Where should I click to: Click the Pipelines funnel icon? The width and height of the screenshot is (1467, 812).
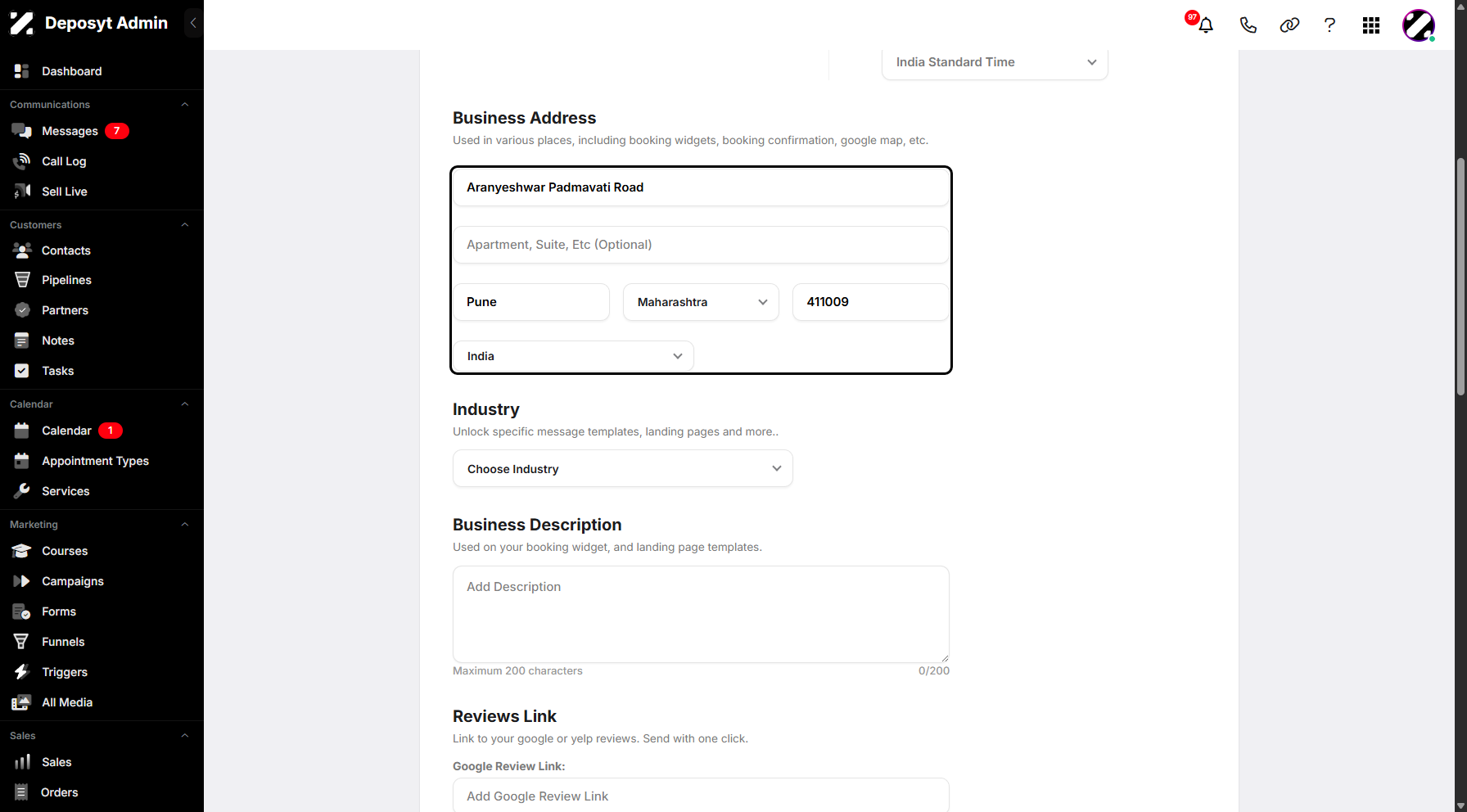(22, 280)
